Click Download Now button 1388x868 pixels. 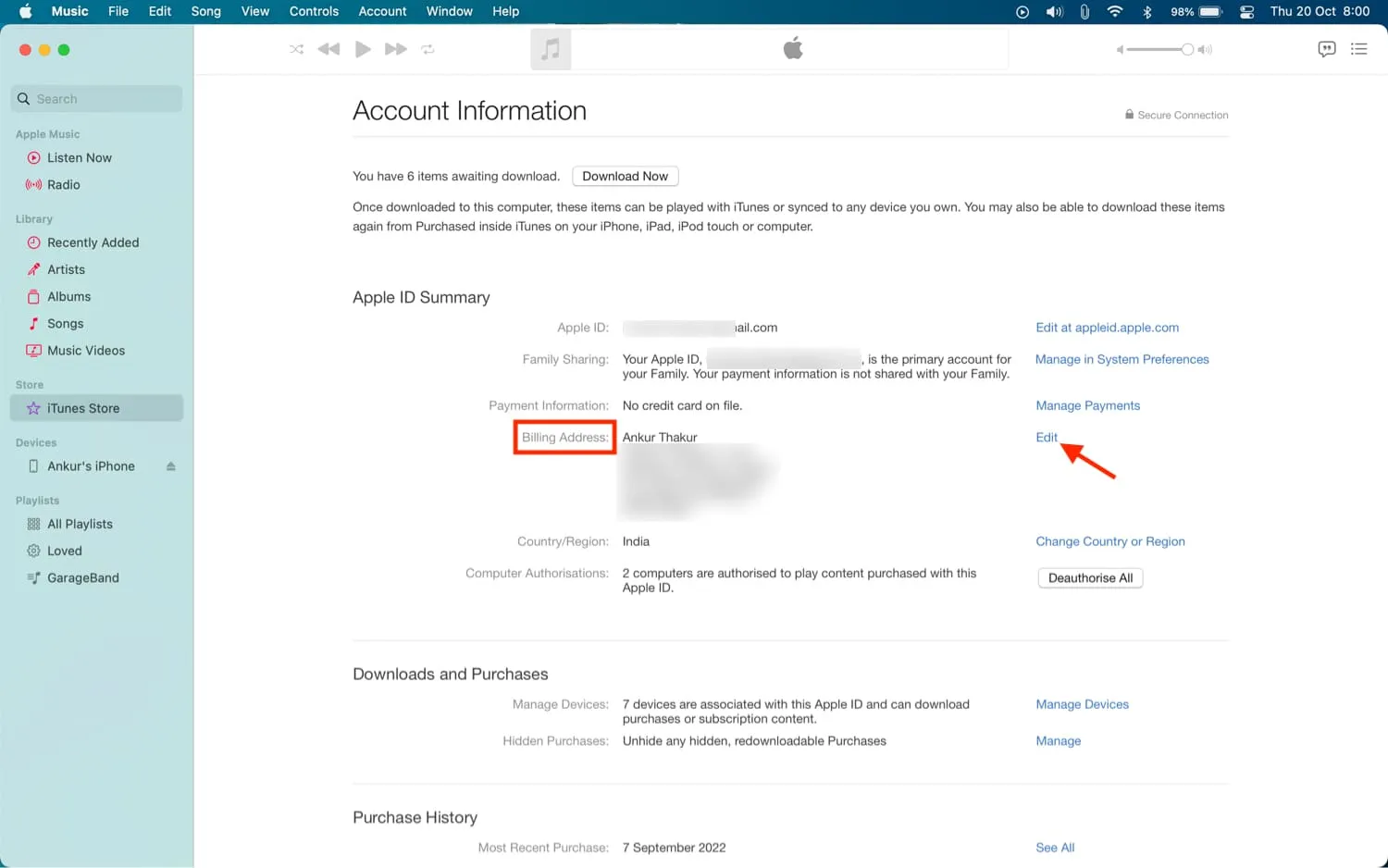626,176
